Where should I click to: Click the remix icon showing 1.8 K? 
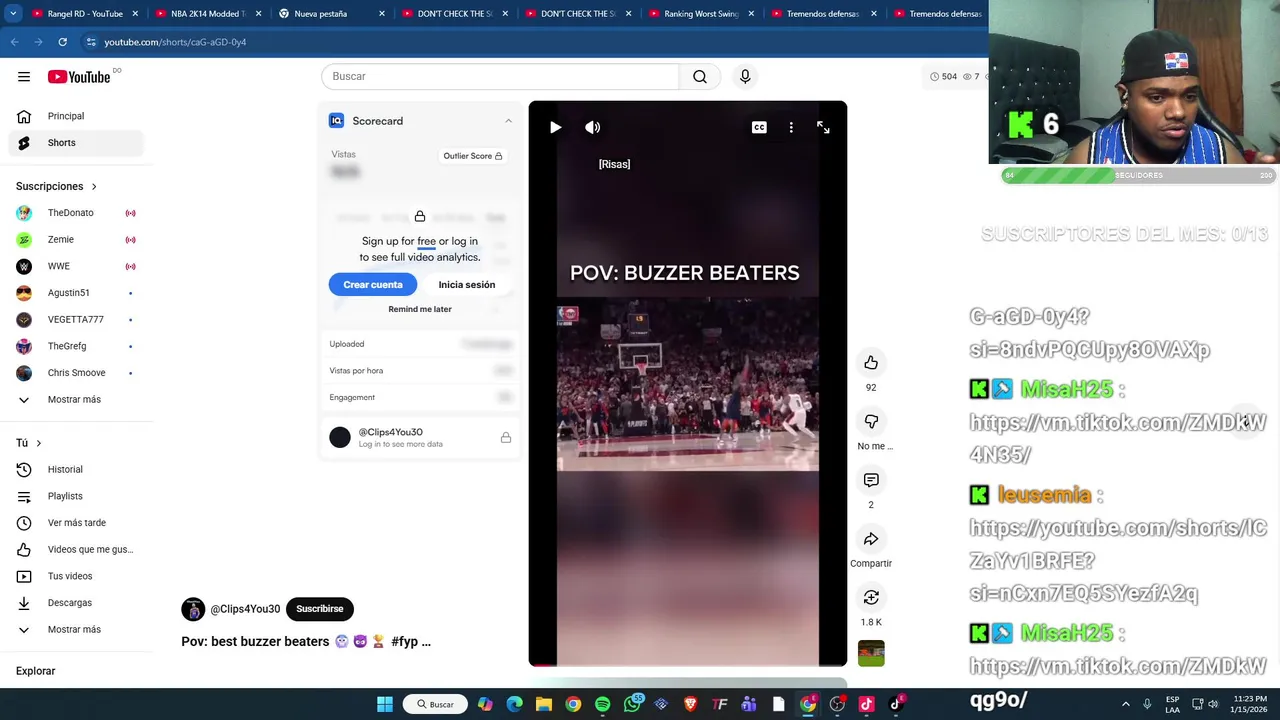coord(871,598)
